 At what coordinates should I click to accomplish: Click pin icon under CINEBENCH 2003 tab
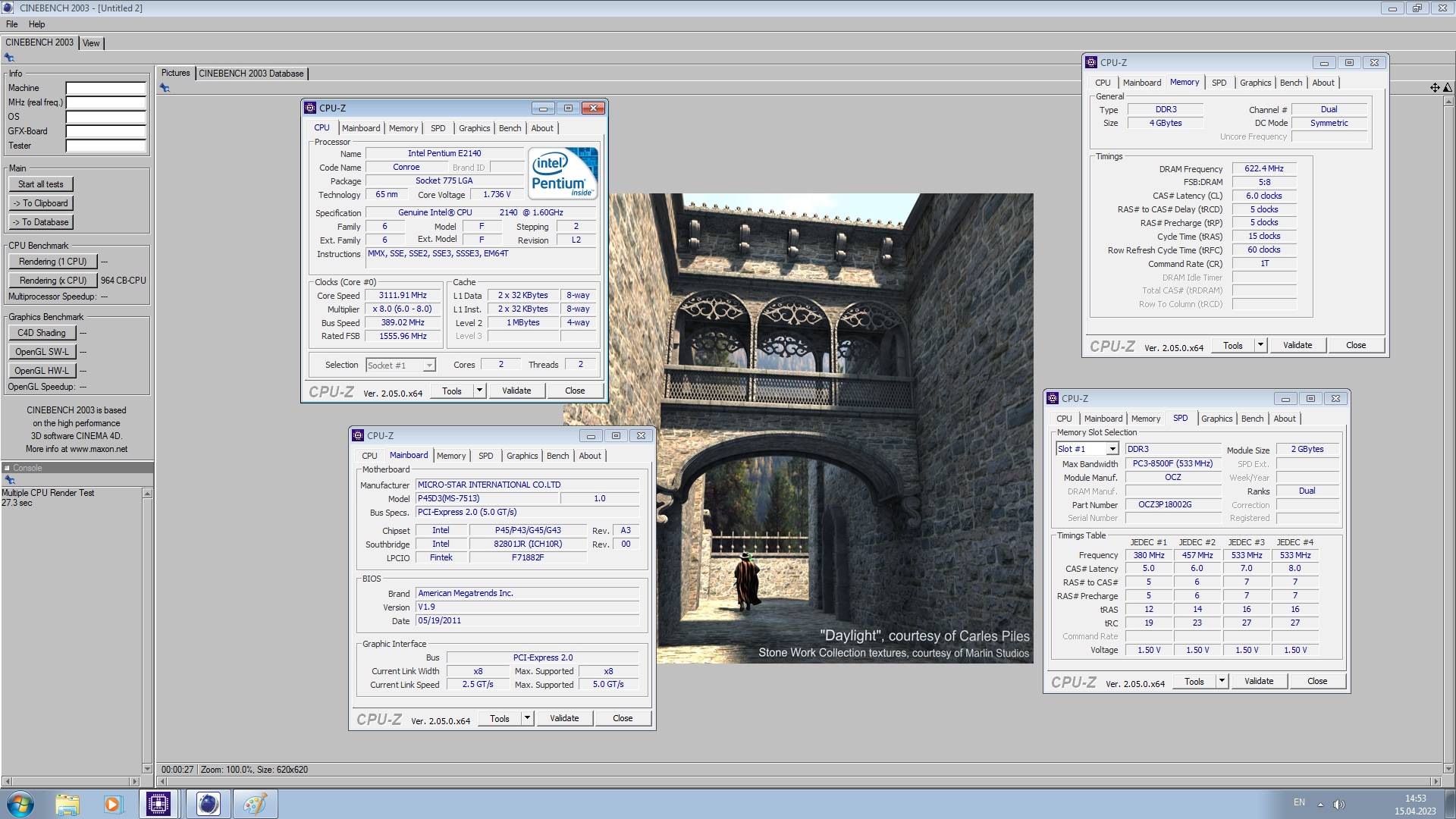point(9,58)
